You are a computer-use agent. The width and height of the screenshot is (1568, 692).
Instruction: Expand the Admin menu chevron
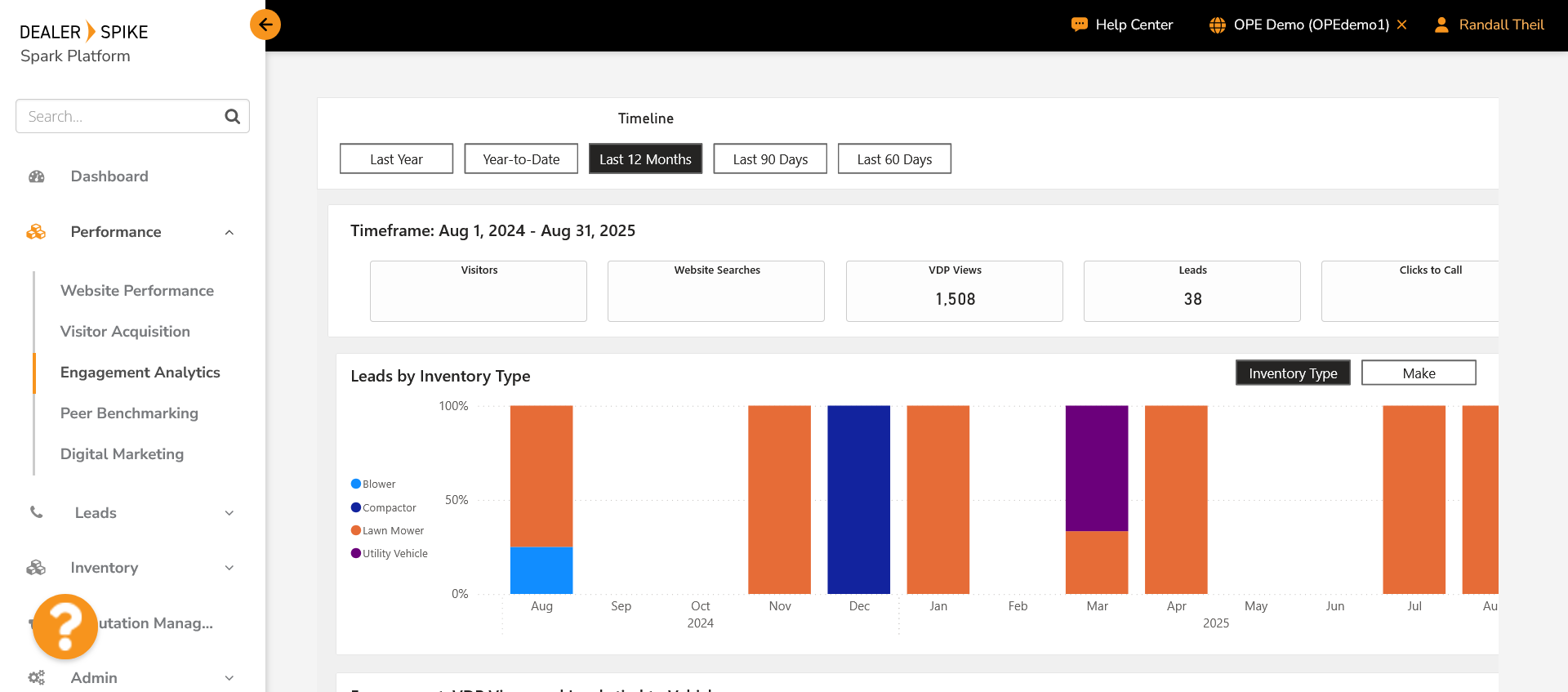point(229,678)
